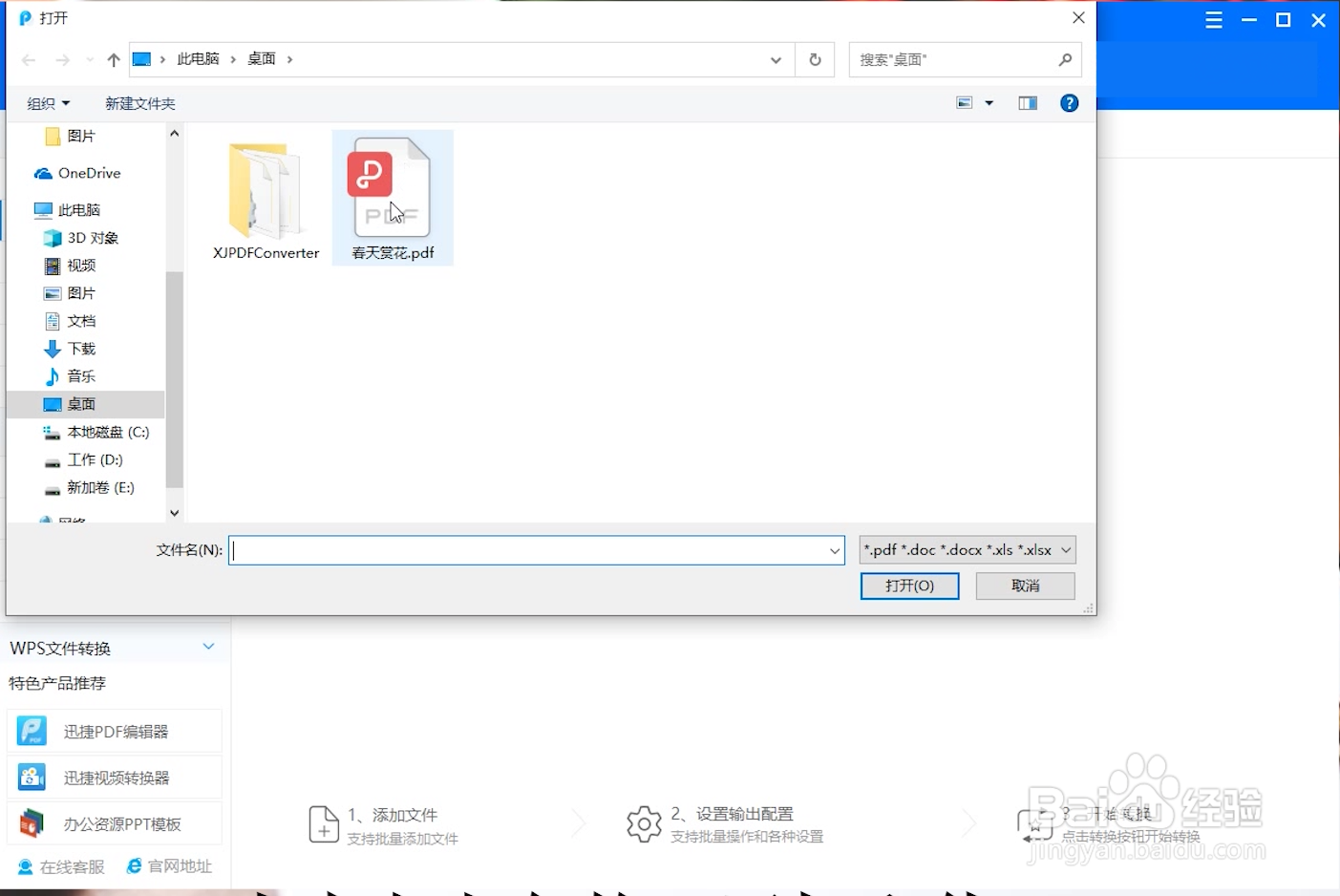Toggle the preview pane in the dialog
Viewport: 1340px width, 896px height.
(x=1027, y=102)
